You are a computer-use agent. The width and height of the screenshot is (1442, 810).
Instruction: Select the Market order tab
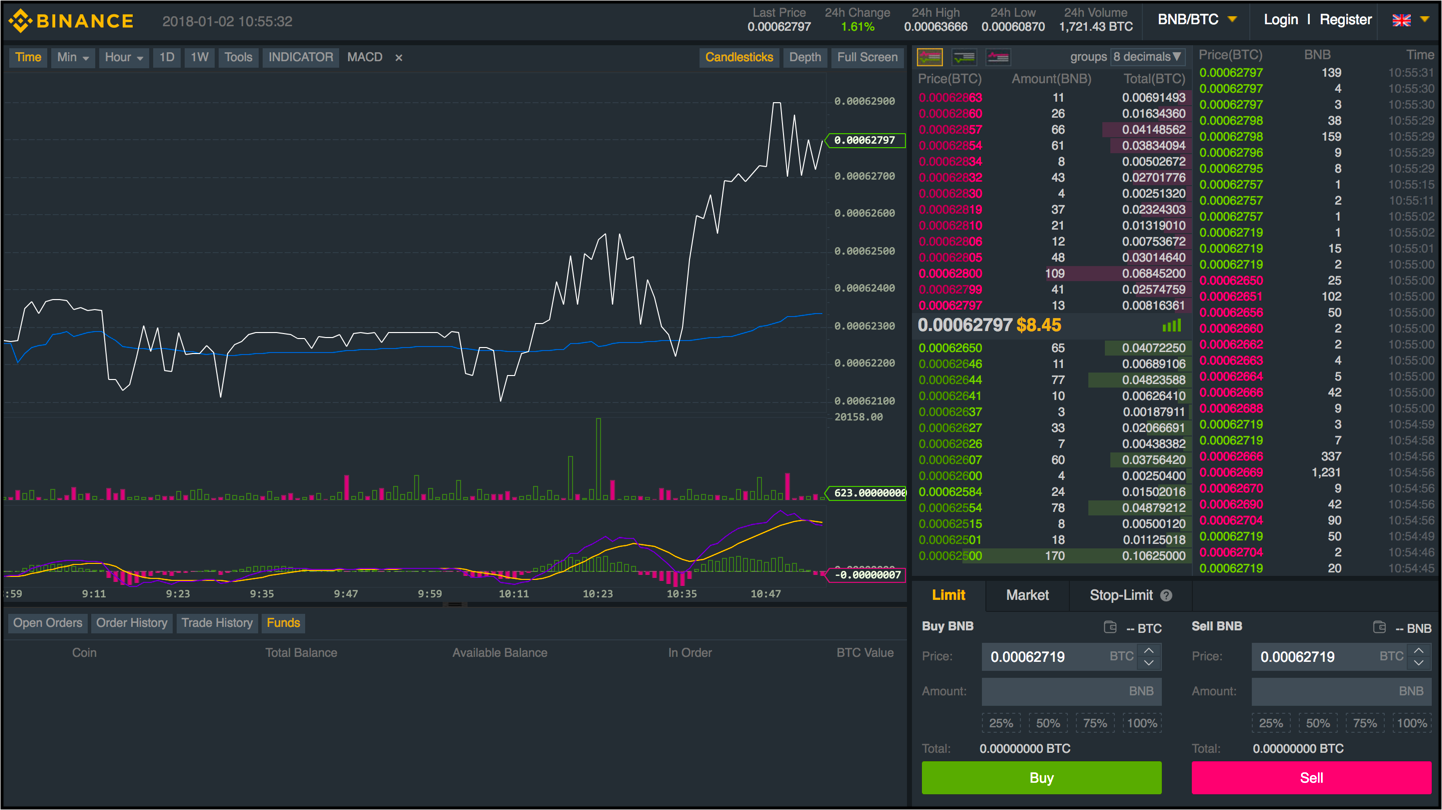(x=1027, y=595)
